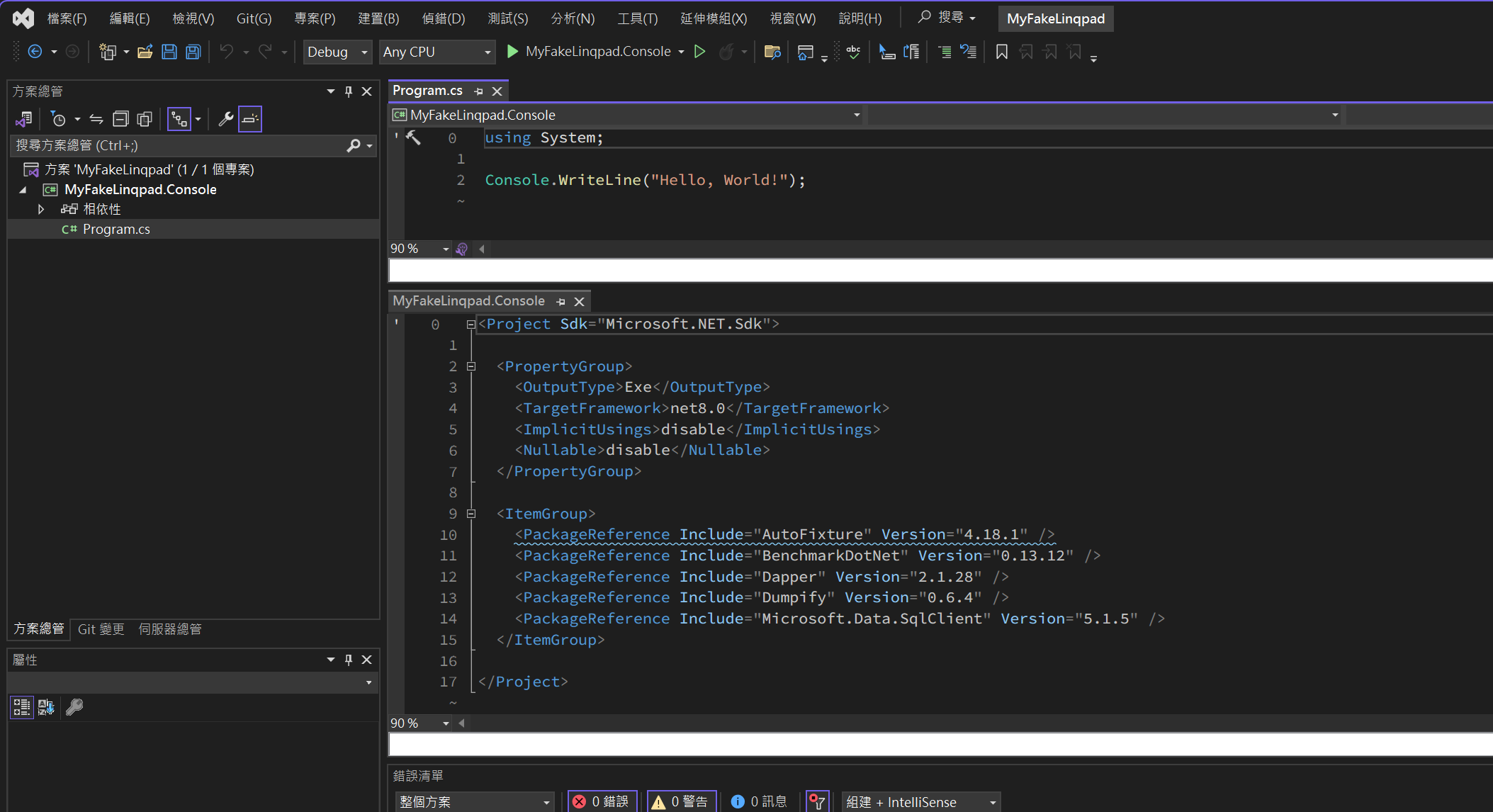This screenshot has width=1493, height=812.
Task: Click the Collapse All icon in Solution Explorer
Action: click(120, 119)
